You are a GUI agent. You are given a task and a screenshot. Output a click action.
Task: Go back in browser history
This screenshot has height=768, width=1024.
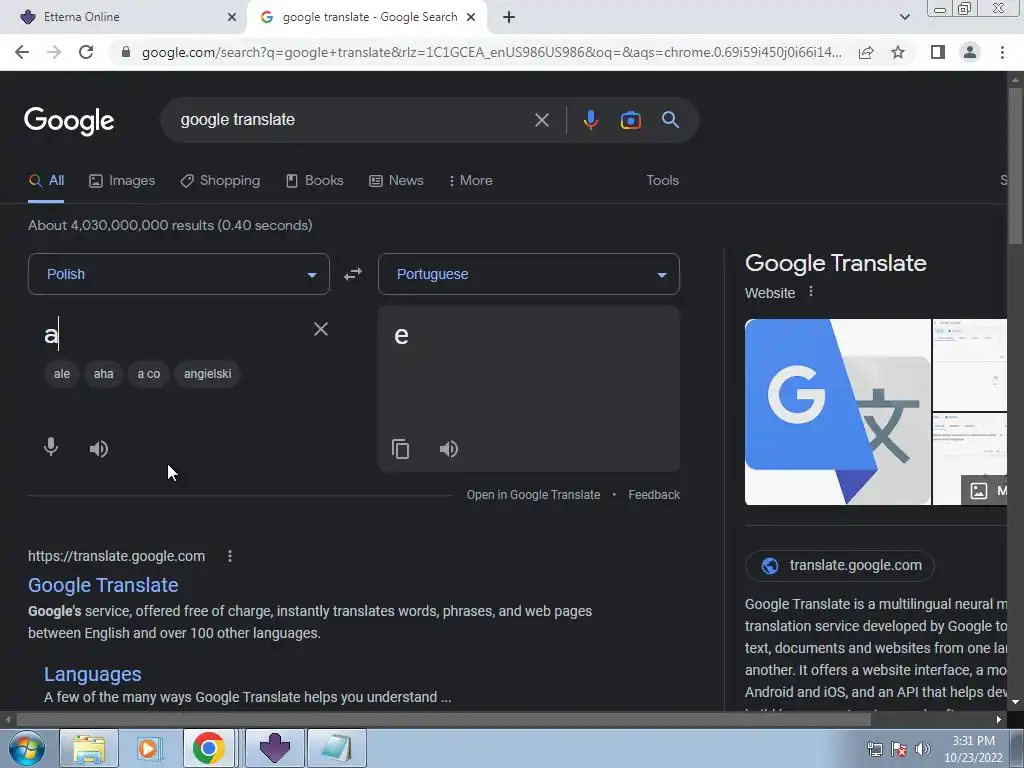point(22,52)
